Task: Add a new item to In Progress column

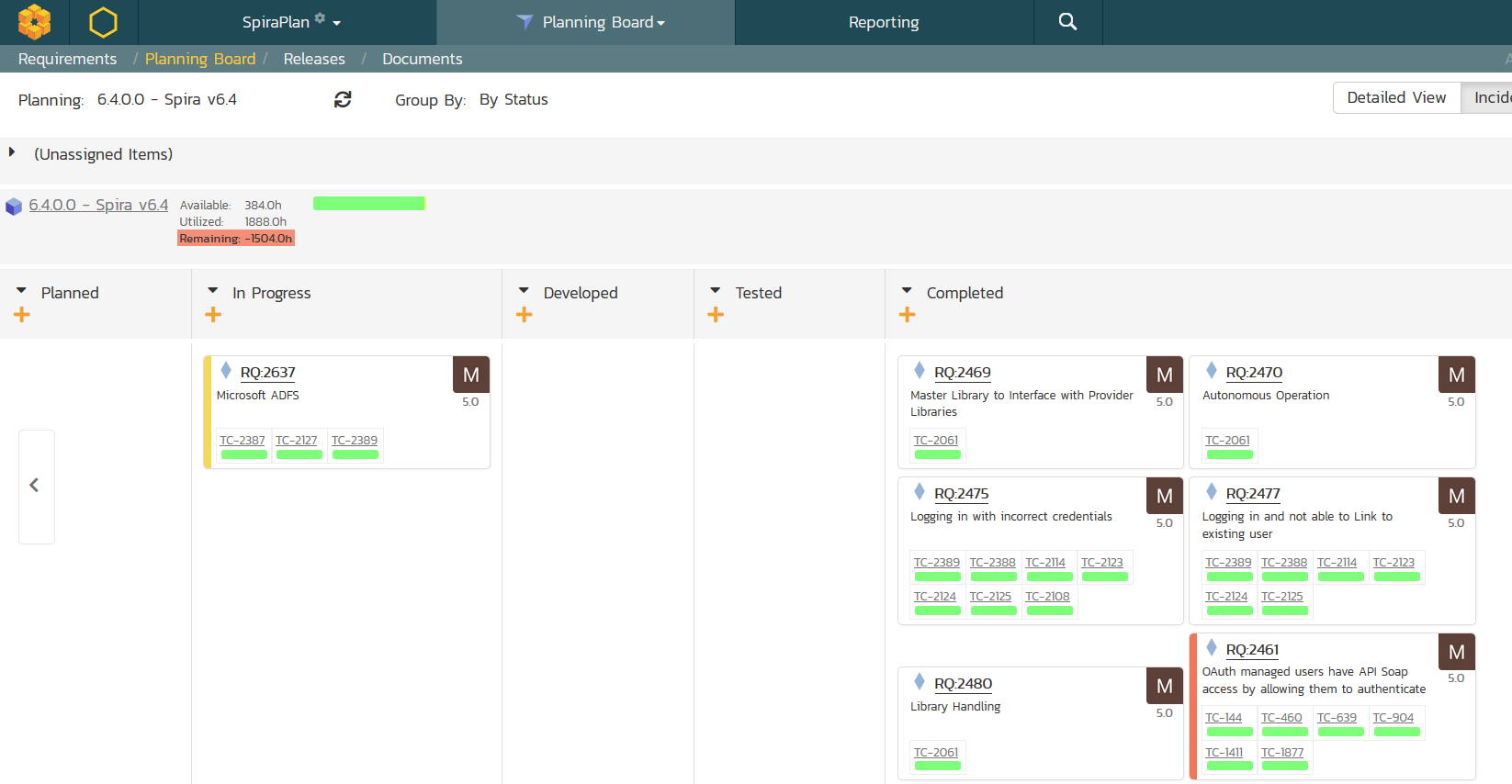Action: tap(213, 315)
